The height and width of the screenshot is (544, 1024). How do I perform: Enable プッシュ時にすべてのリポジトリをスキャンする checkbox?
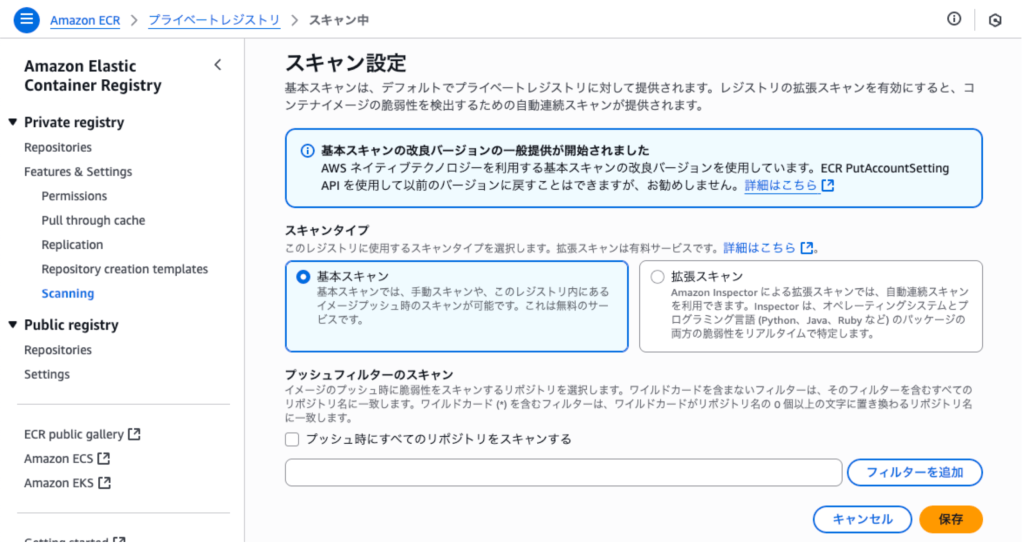pyautogui.click(x=292, y=439)
